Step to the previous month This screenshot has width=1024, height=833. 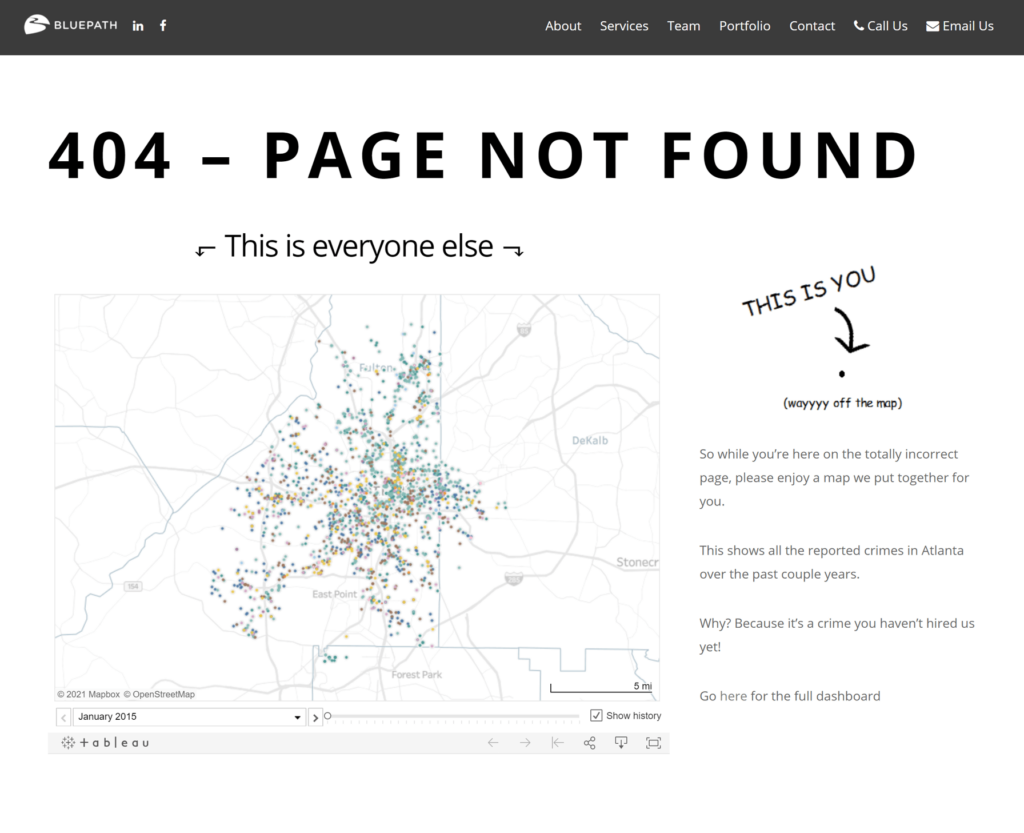click(x=63, y=717)
